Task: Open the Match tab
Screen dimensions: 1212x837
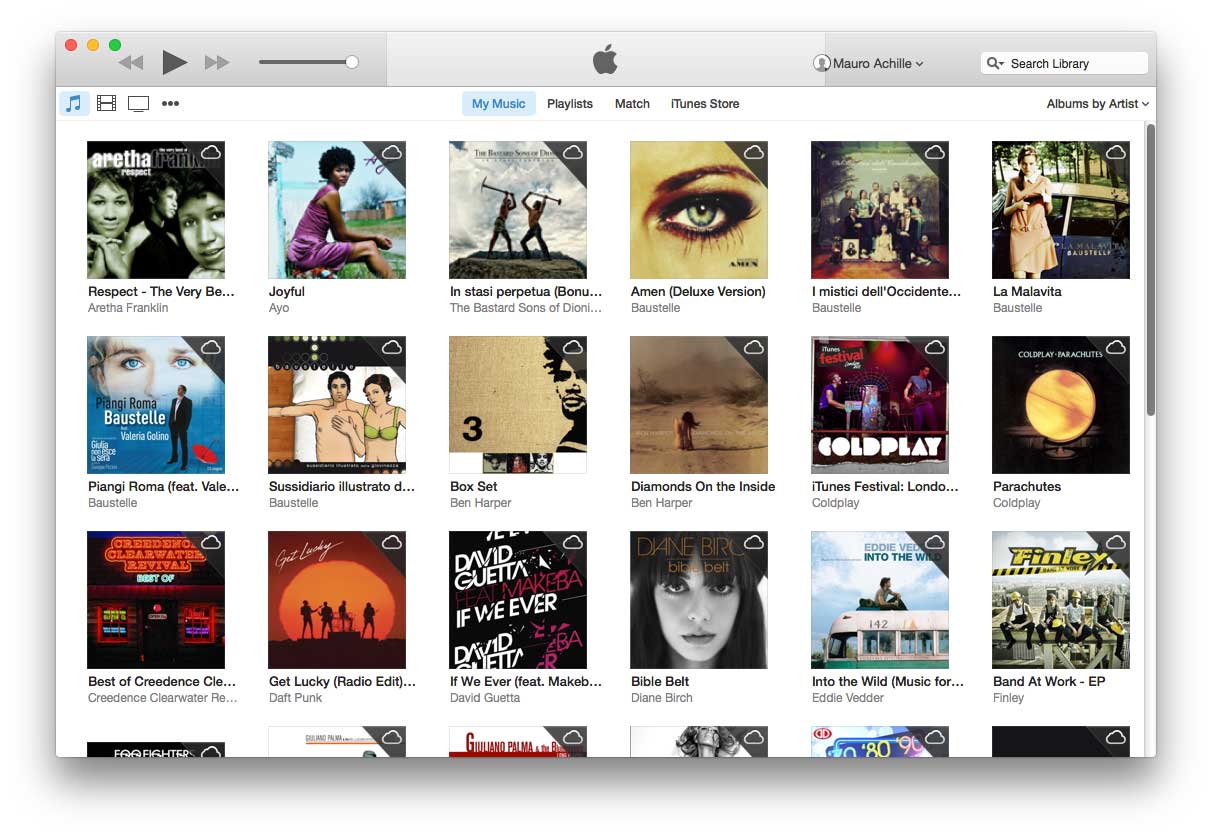Action: point(632,103)
